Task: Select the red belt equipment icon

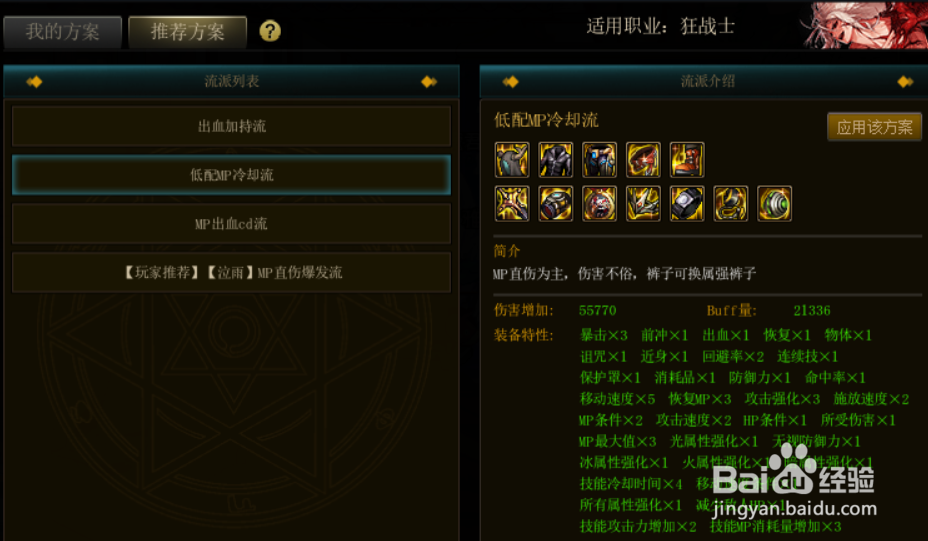Action: coord(643,160)
